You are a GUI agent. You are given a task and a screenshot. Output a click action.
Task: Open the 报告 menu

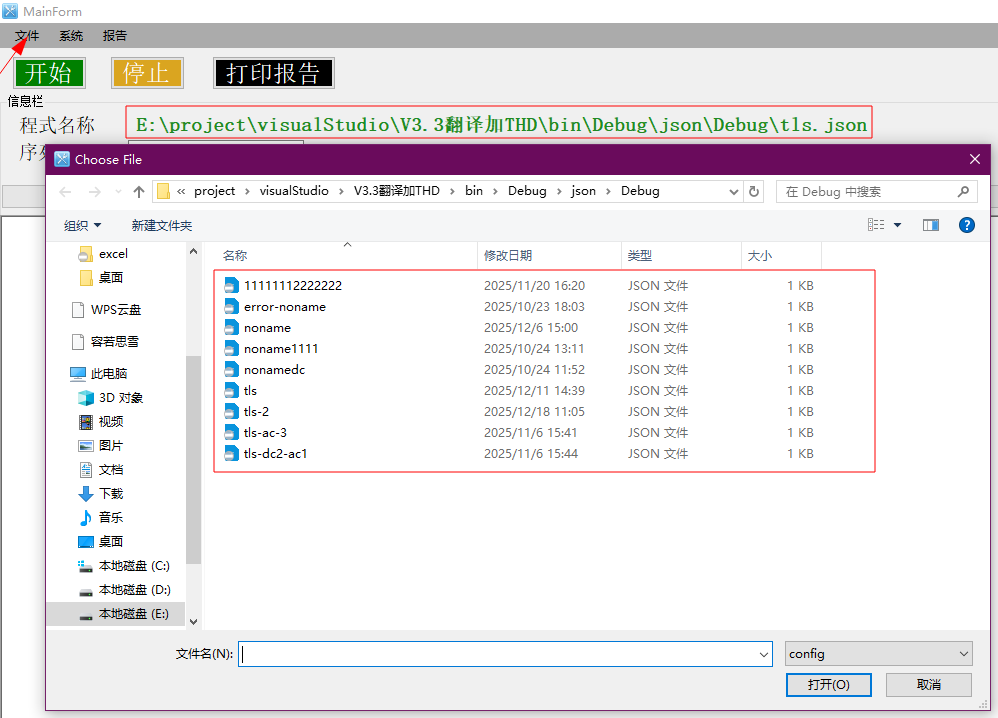(115, 36)
